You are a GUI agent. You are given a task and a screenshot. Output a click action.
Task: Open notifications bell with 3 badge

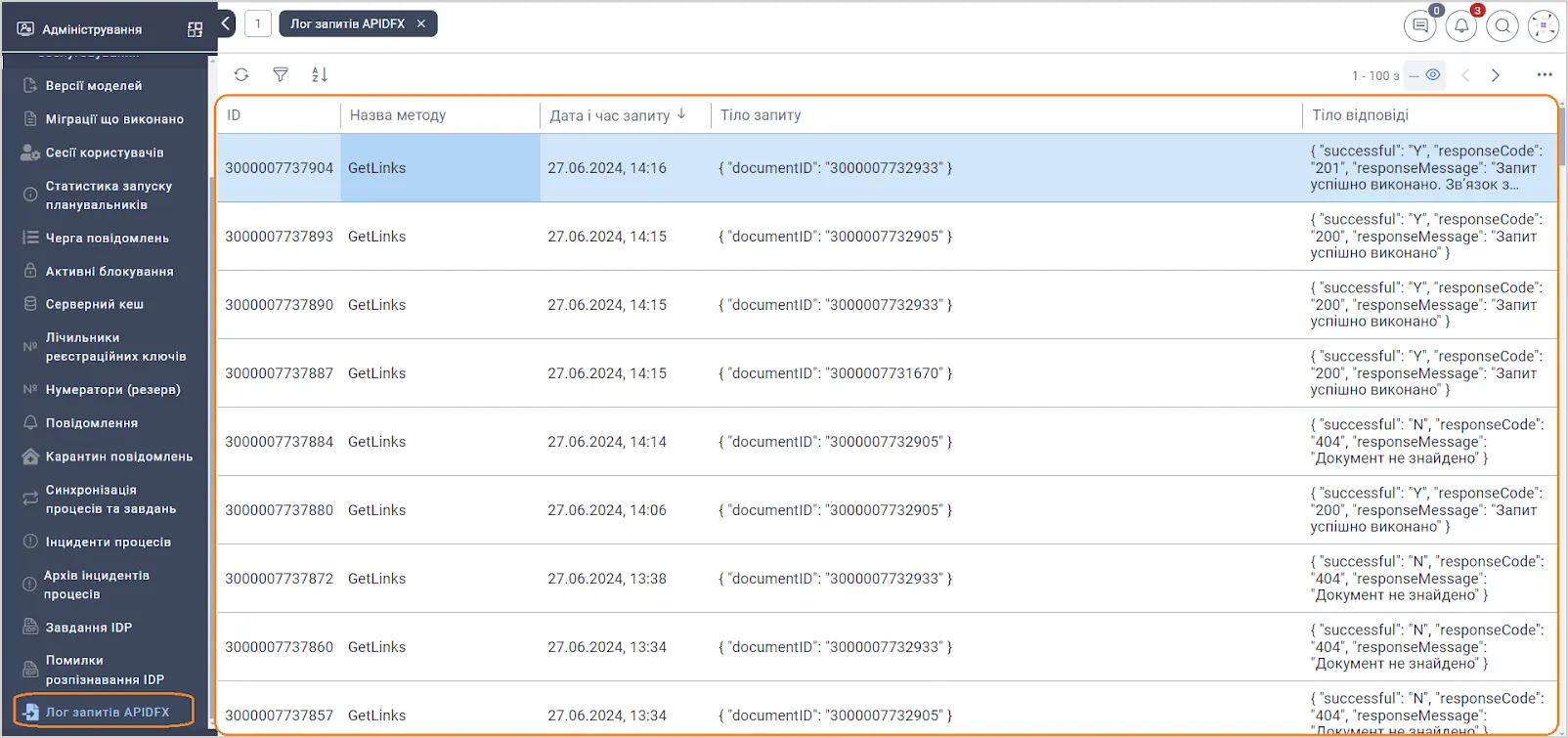pos(1461,26)
